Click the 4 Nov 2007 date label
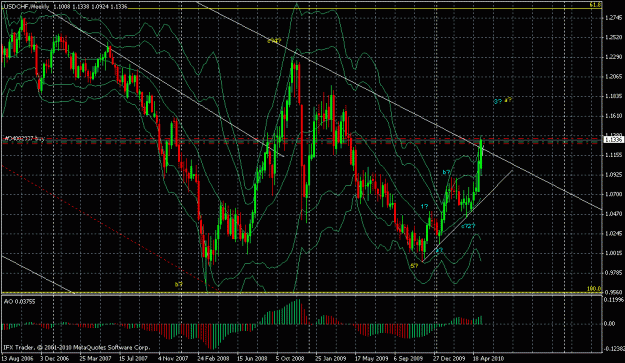The height and width of the screenshot is (363, 625). 173,358
